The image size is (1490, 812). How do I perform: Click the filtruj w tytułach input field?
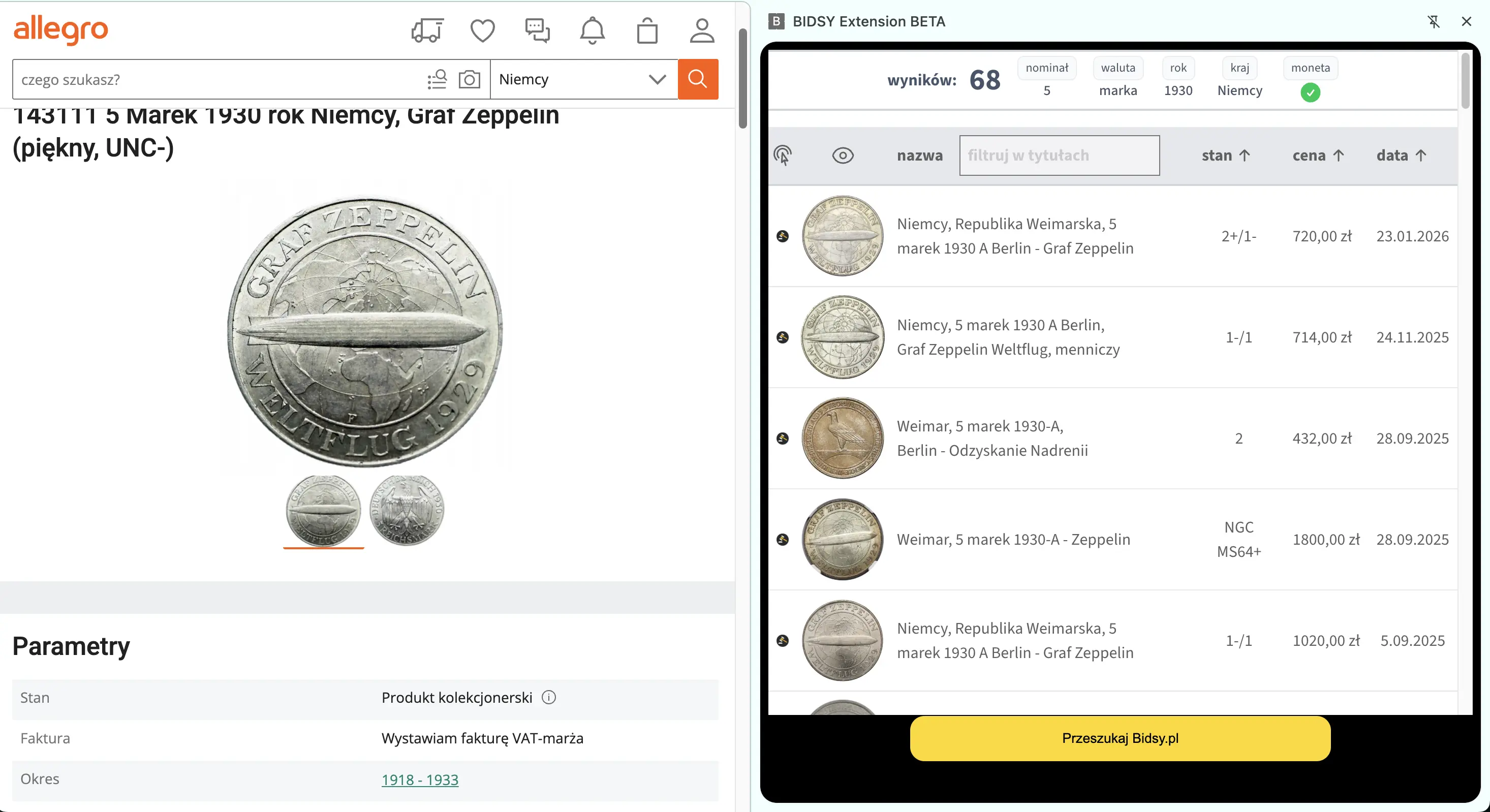coord(1059,155)
